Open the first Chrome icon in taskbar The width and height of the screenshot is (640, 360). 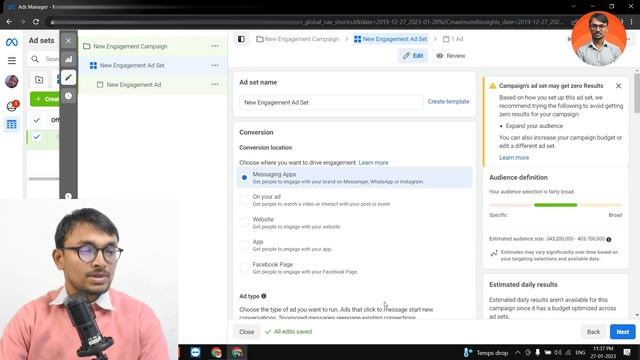tap(216, 352)
